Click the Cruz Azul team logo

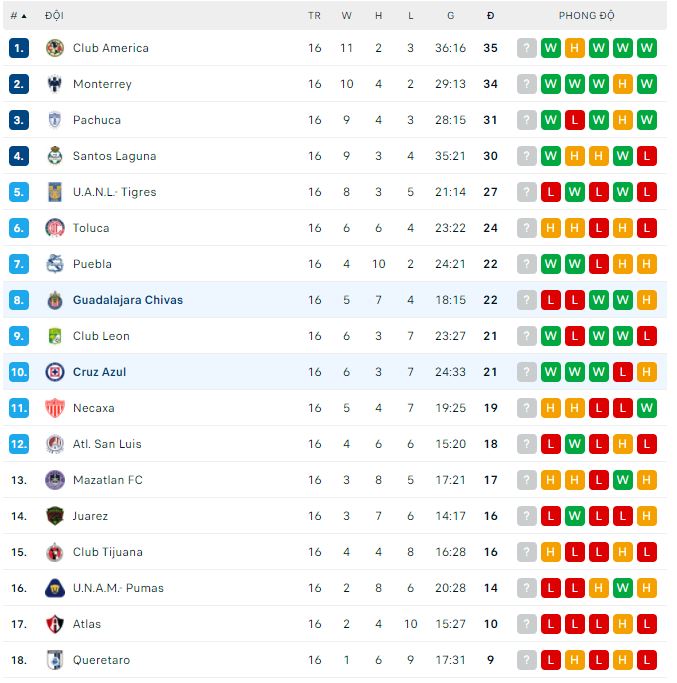click(55, 372)
